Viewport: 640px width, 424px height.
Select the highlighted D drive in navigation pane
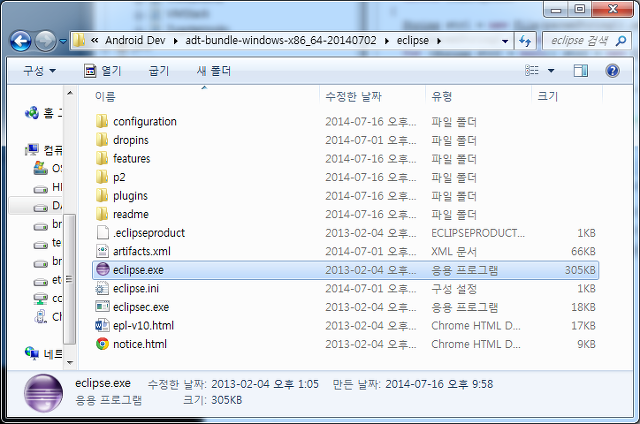click(x=36, y=205)
